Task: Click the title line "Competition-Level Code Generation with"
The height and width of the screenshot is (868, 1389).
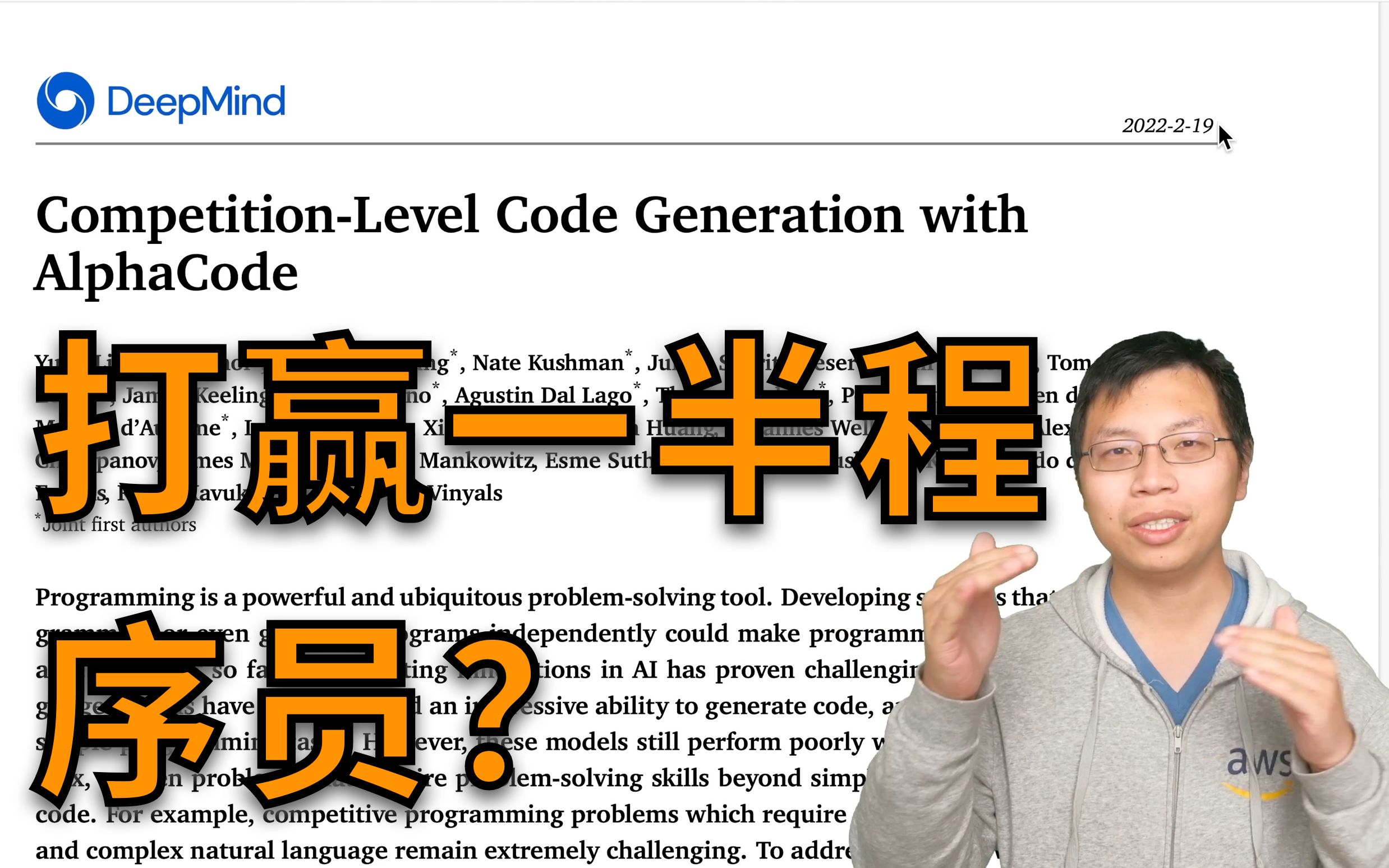Action: pyautogui.click(x=531, y=215)
